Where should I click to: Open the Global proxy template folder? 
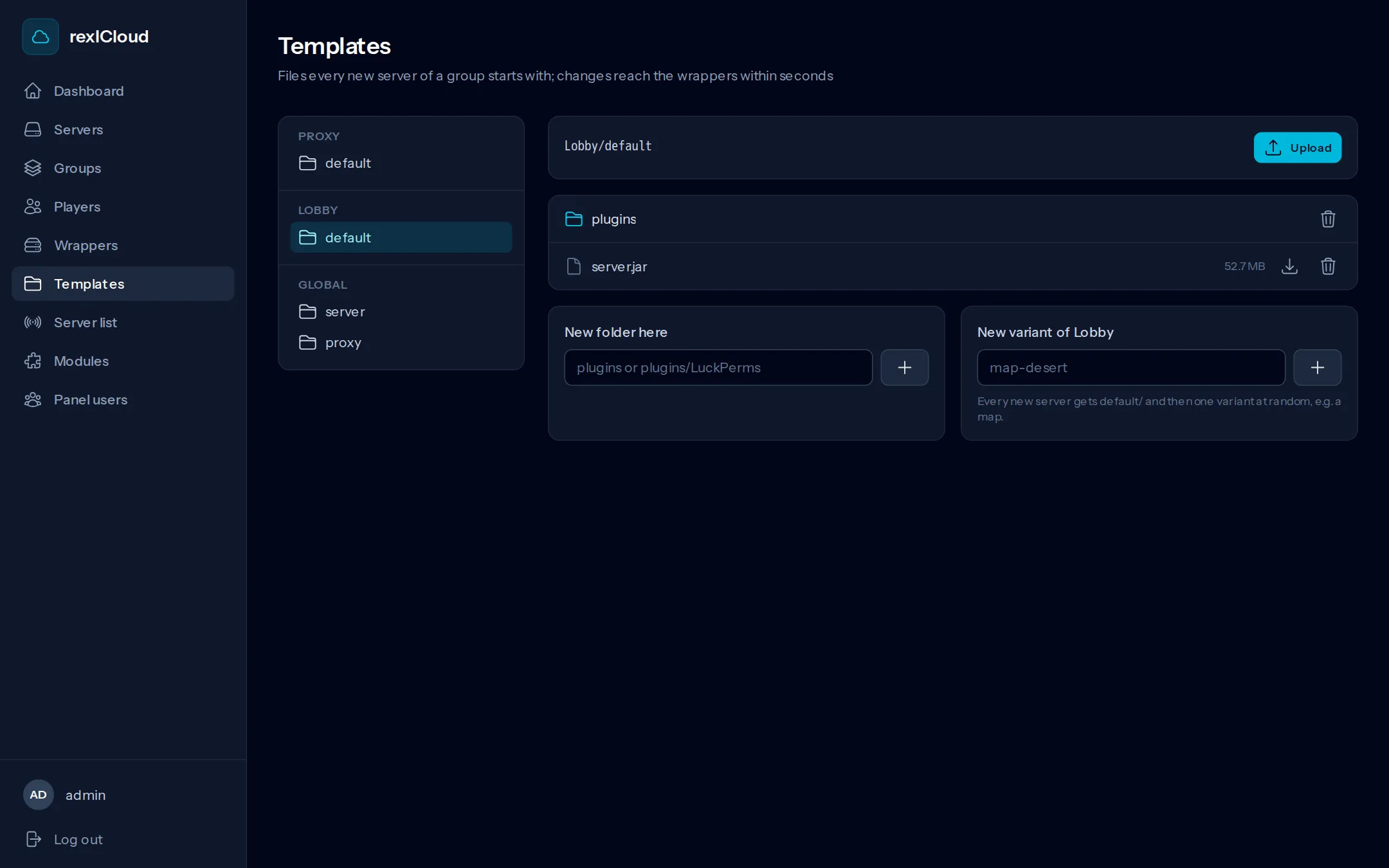point(401,343)
